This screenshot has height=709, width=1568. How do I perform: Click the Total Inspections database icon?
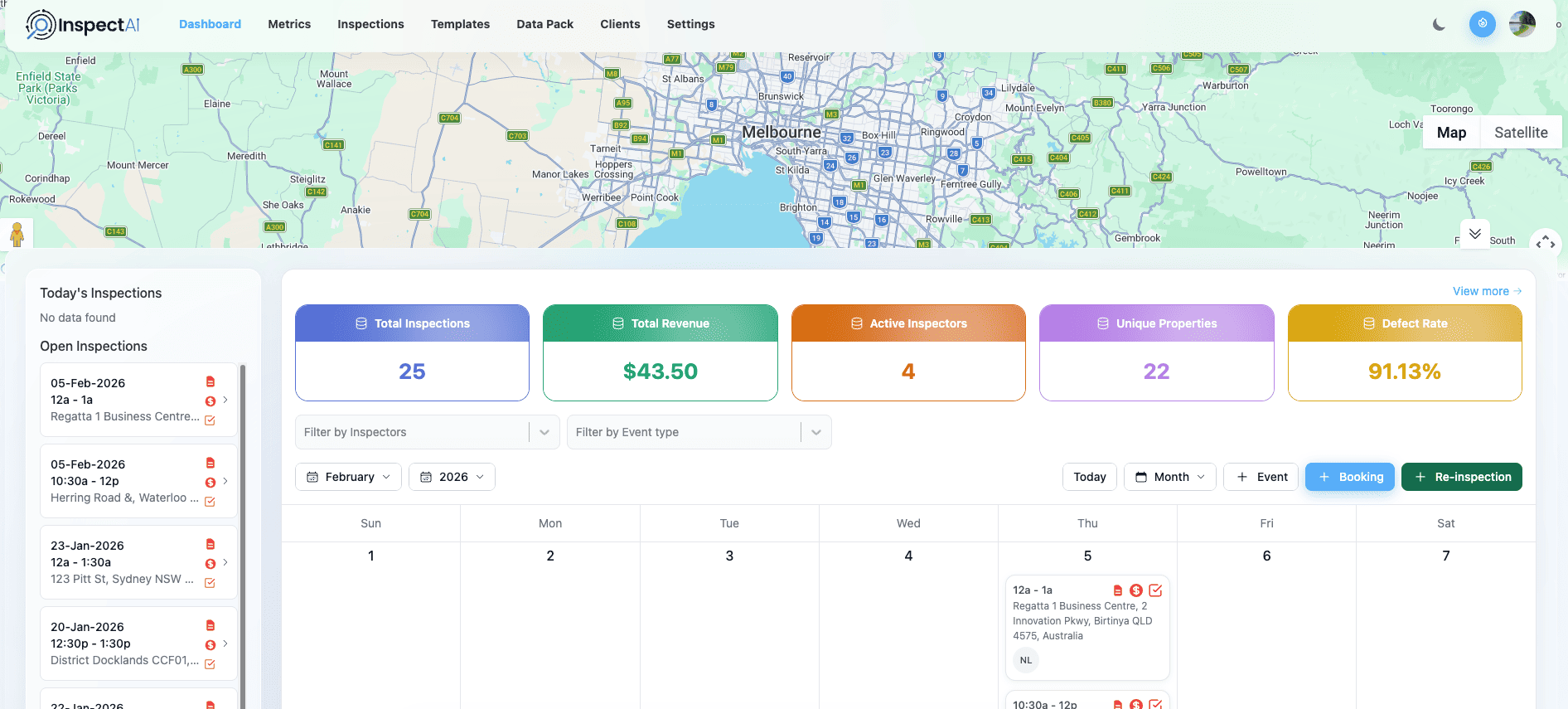click(361, 323)
